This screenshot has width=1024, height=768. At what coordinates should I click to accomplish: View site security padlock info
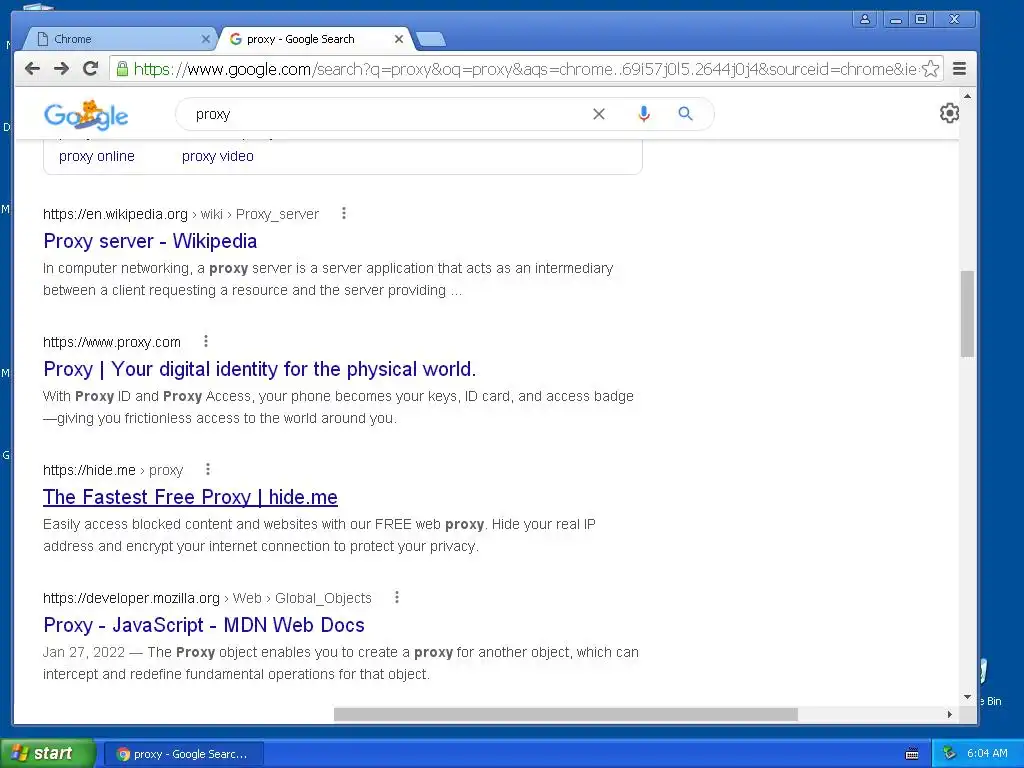click(122, 69)
